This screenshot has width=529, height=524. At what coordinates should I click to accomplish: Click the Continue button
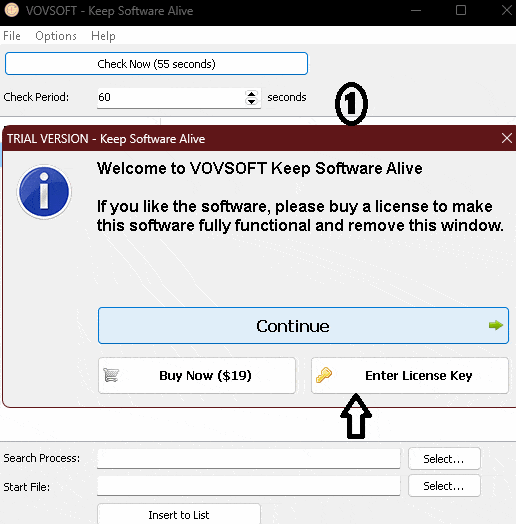click(x=303, y=326)
